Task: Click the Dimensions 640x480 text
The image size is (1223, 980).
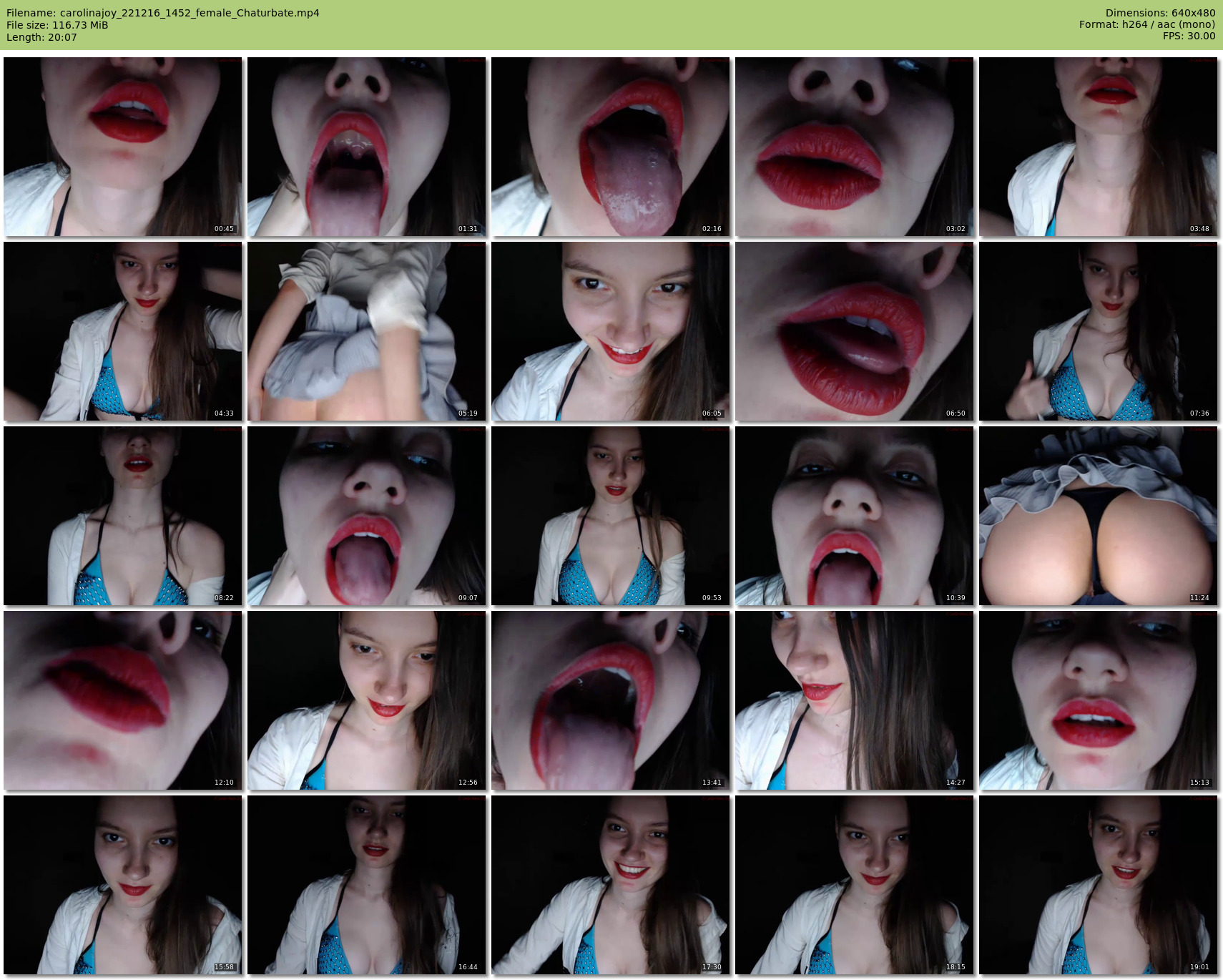Action: click(1160, 13)
